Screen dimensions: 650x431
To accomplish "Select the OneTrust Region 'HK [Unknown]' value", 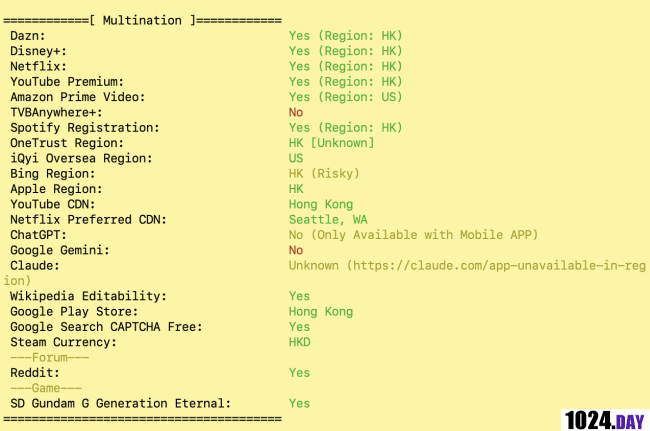I will point(331,143).
